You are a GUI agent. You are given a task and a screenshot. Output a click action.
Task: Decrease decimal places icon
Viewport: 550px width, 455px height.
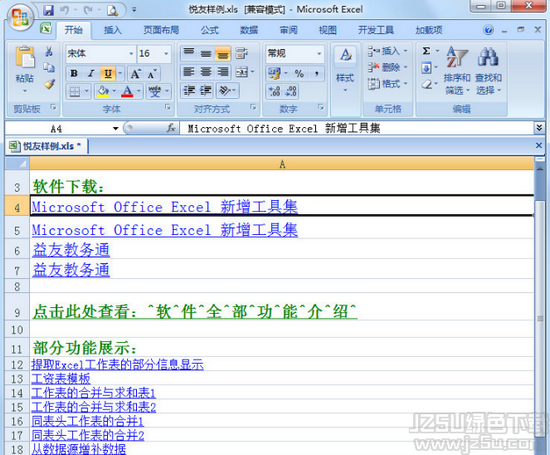pos(291,92)
